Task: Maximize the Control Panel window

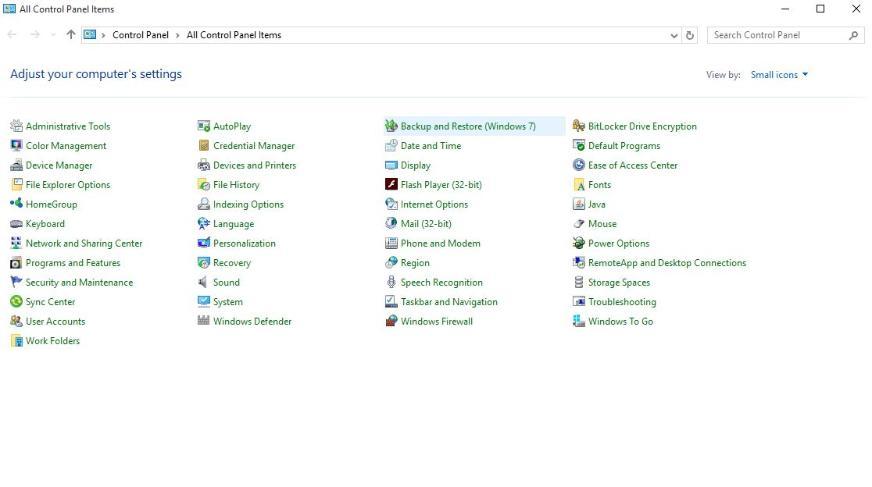Action: (x=820, y=9)
